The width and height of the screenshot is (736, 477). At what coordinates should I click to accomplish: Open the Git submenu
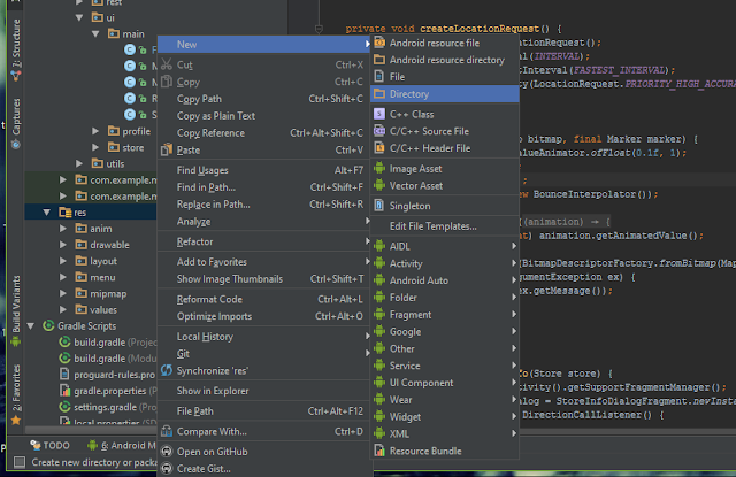tap(264, 353)
